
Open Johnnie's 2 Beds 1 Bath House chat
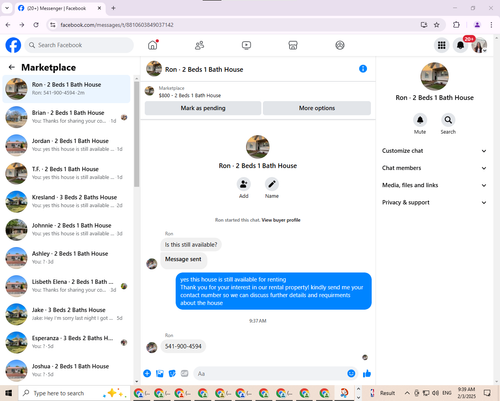(66, 230)
